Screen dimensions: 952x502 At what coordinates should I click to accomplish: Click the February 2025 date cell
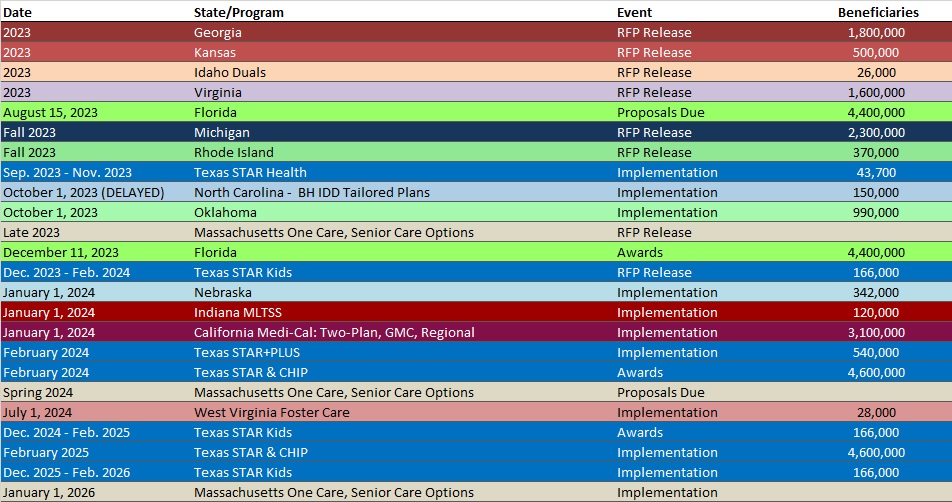(46, 453)
